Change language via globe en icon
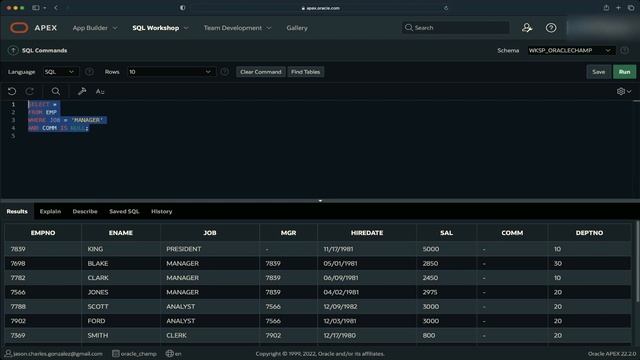 (x=174, y=353)
